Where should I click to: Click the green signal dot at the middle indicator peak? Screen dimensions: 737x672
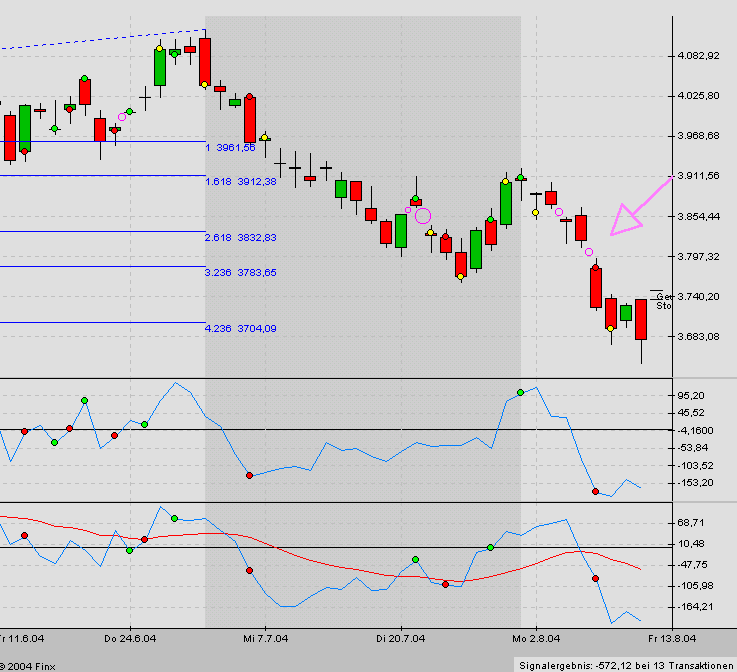pyautogui.click(x=520, y=392)
